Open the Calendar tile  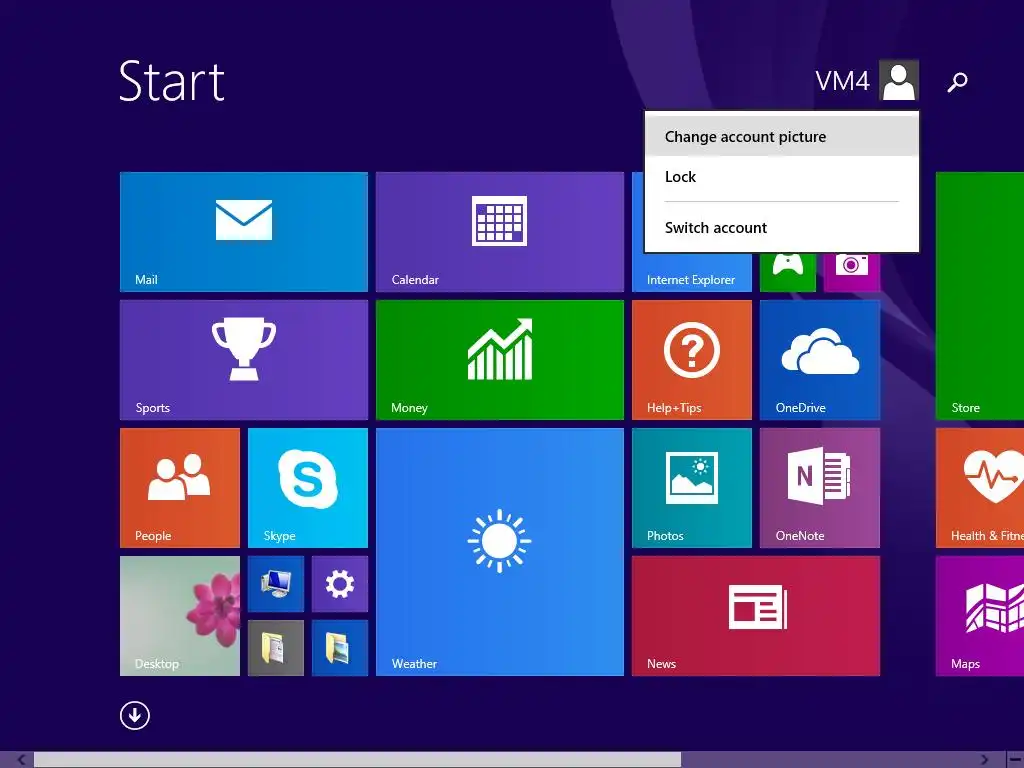pos(500,232)
